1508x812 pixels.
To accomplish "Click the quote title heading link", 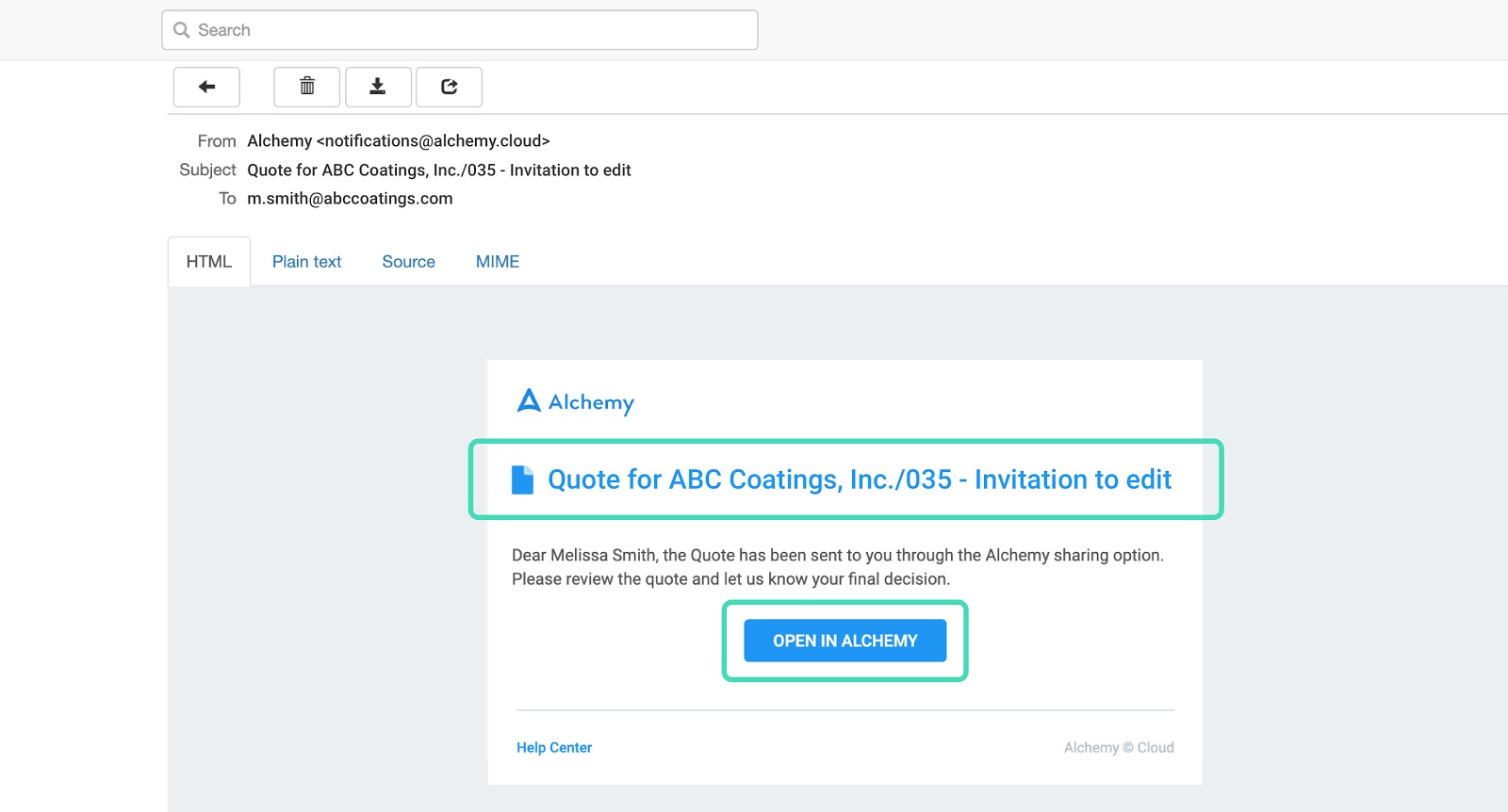I will pos(860,479).
